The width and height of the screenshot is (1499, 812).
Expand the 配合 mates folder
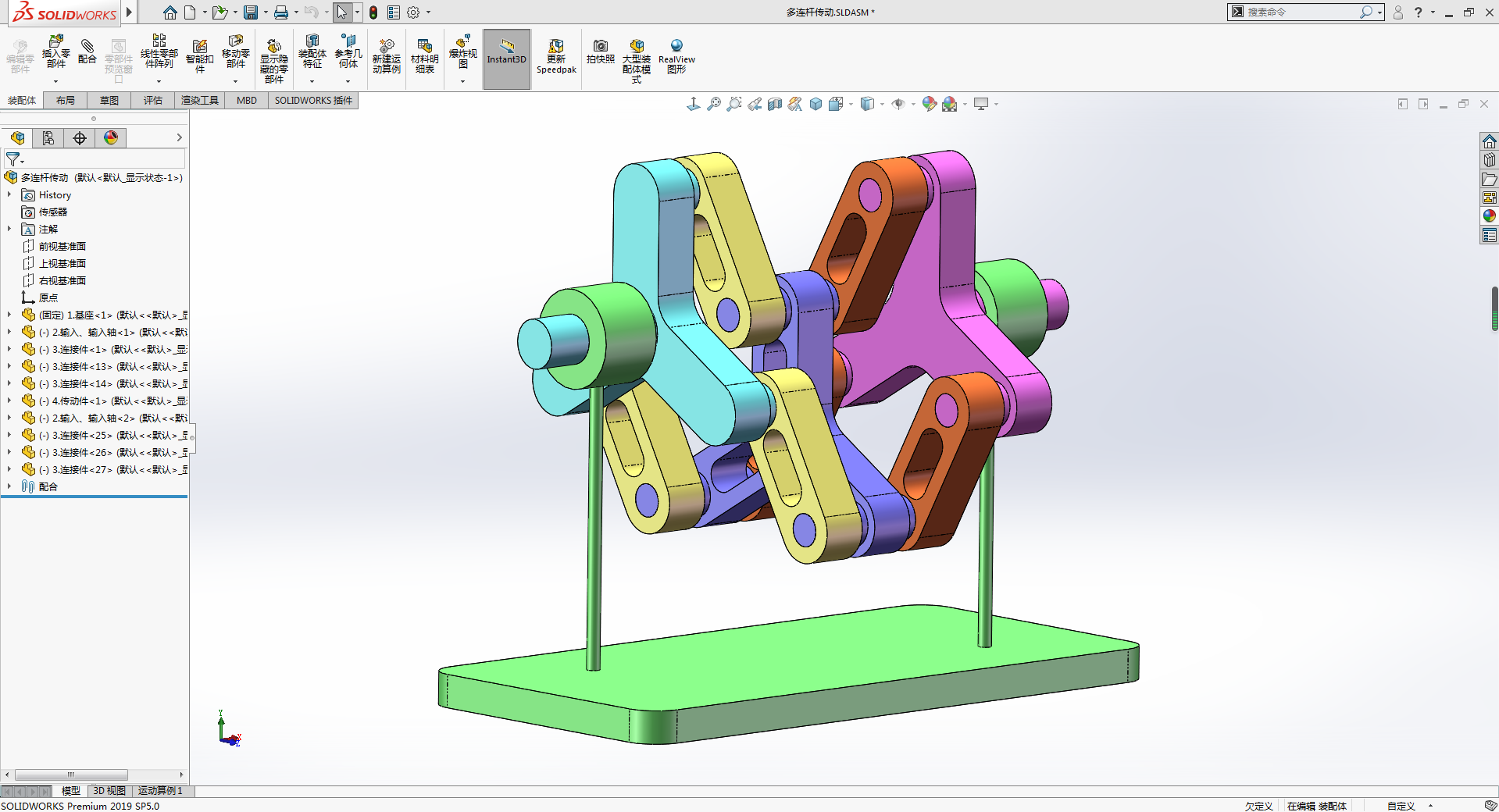tap(9, 486)
